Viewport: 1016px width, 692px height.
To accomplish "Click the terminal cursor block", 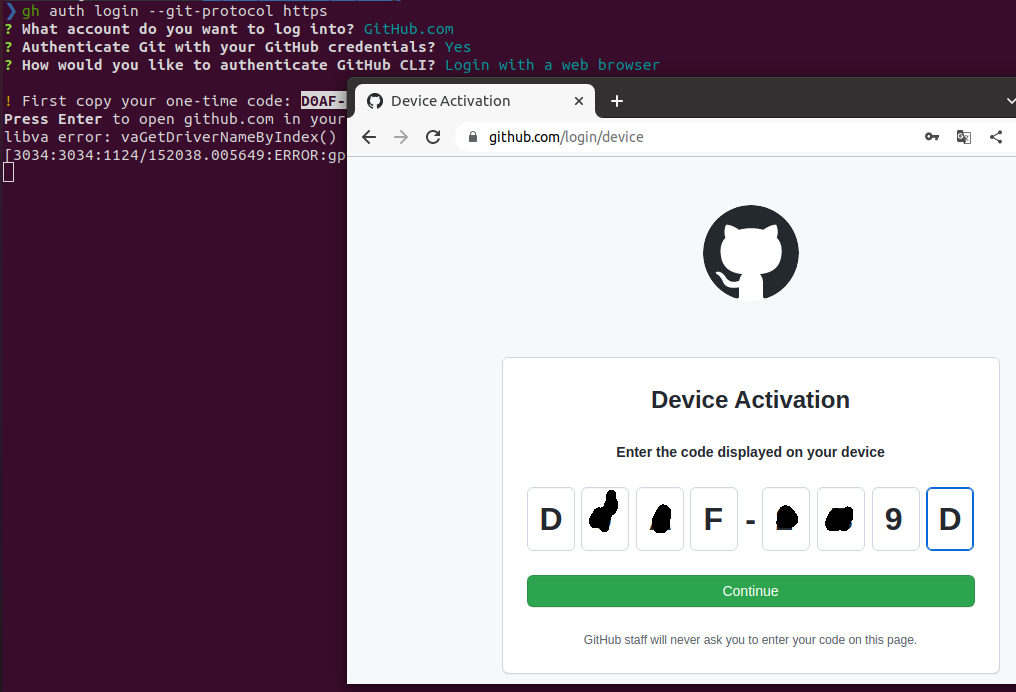I will (8, 172).
